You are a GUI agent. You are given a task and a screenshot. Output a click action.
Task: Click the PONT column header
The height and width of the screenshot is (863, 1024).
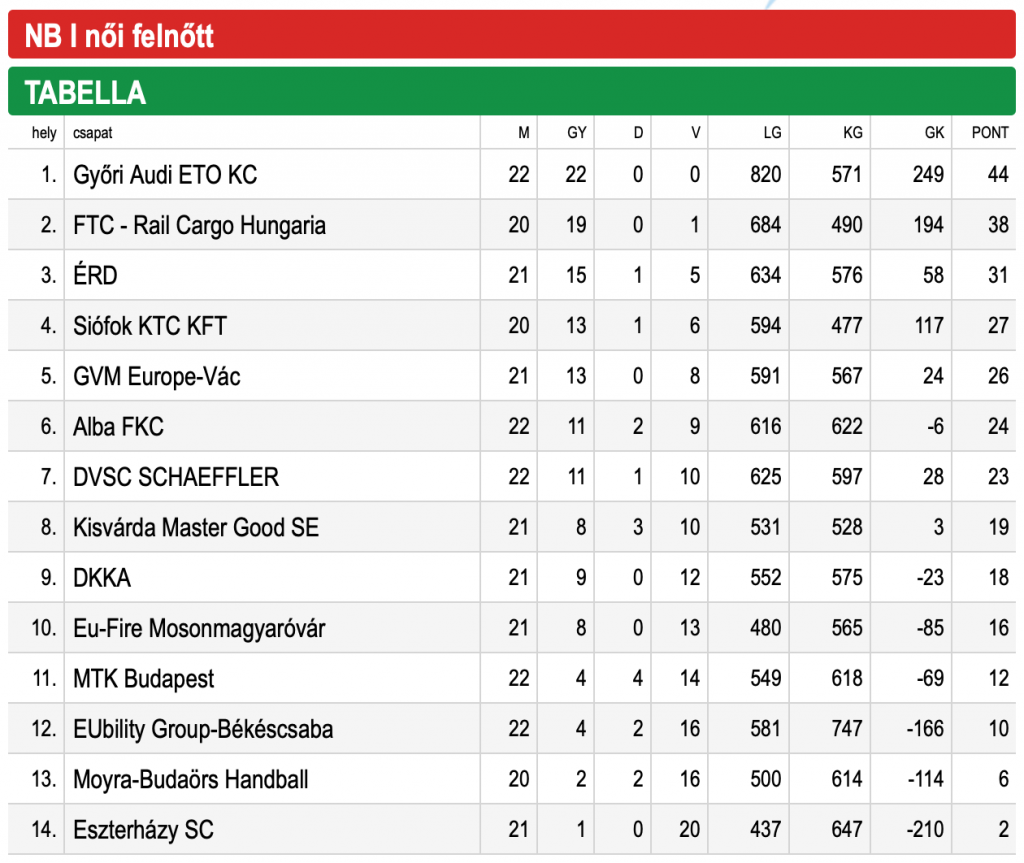(990, 133)
